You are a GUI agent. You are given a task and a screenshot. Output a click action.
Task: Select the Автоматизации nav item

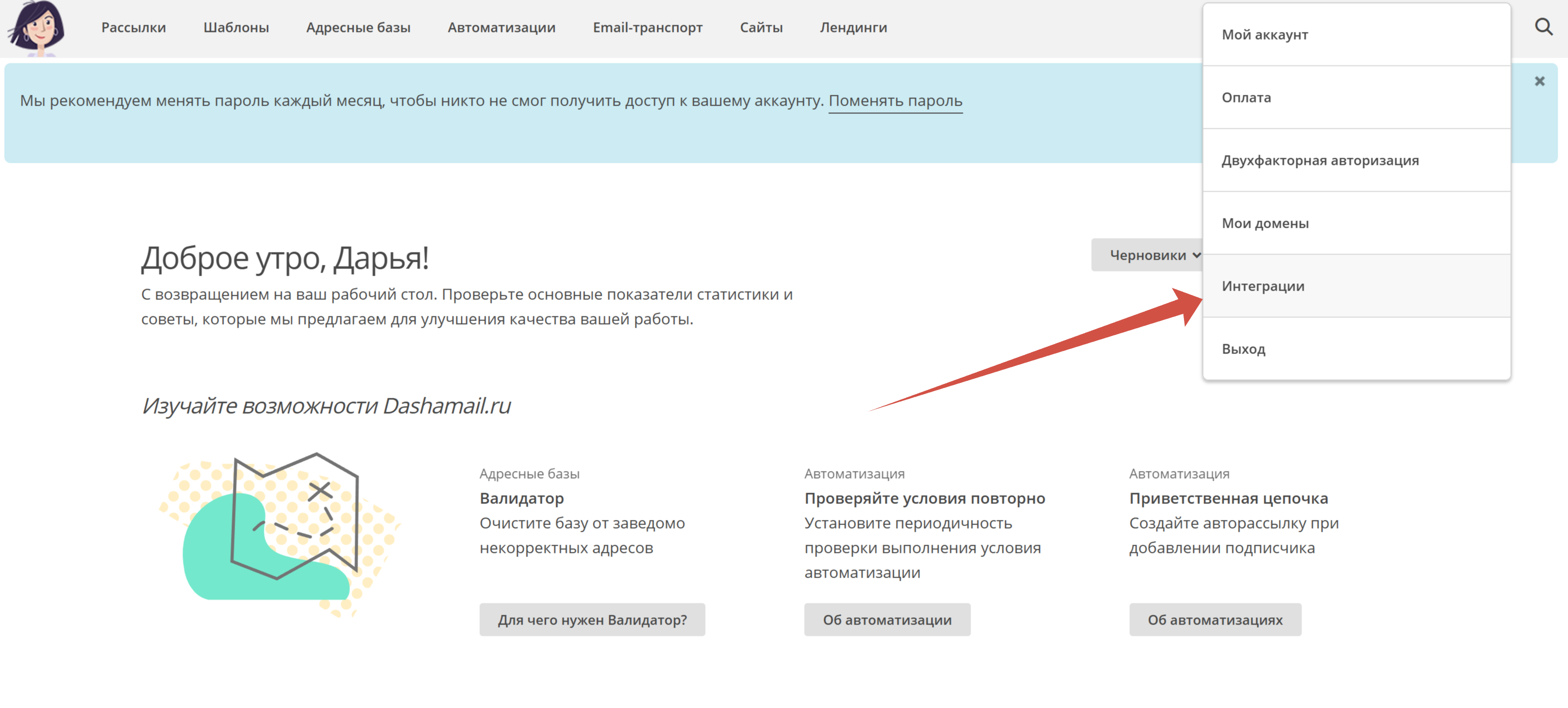coord(501,27)
